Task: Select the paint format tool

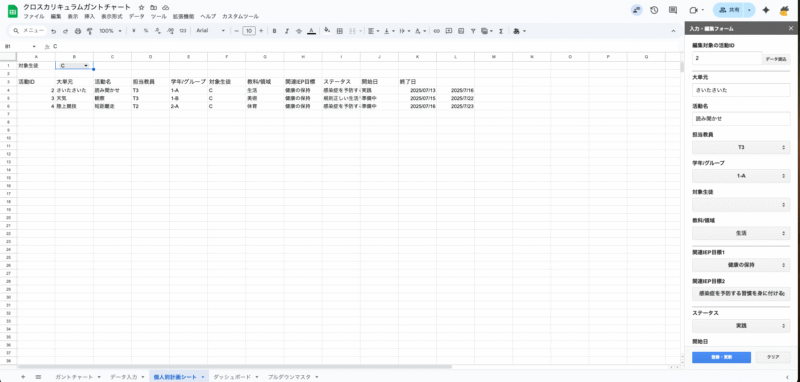Action: point(90,31)
